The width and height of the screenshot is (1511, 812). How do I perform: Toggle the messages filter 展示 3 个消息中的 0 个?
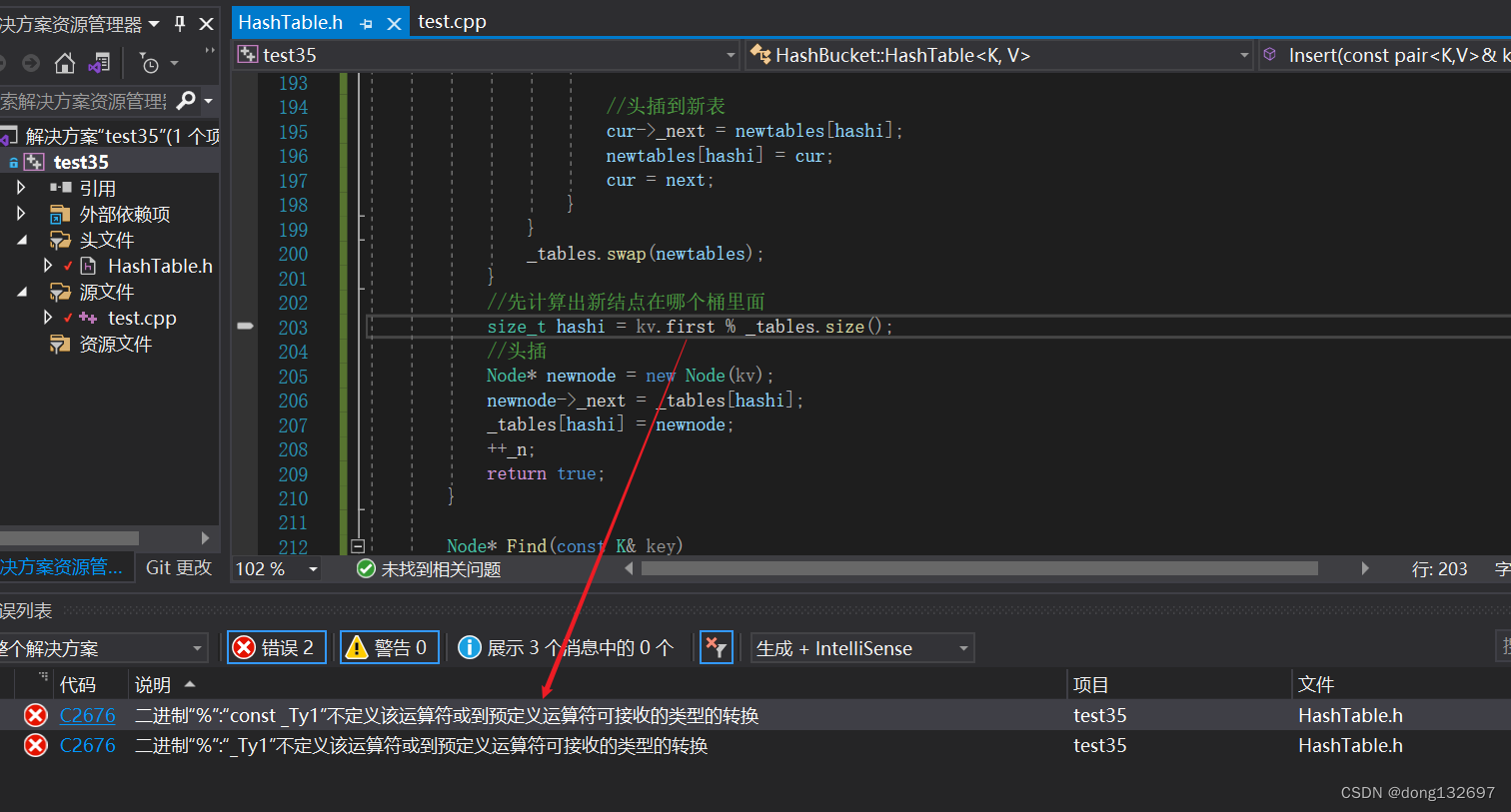pos(566,647)
